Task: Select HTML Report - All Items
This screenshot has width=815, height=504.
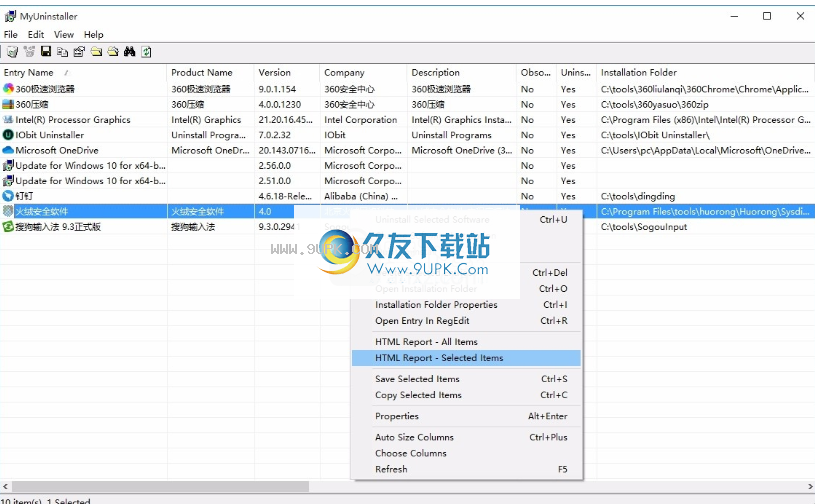Action: (x=466, y=342)
